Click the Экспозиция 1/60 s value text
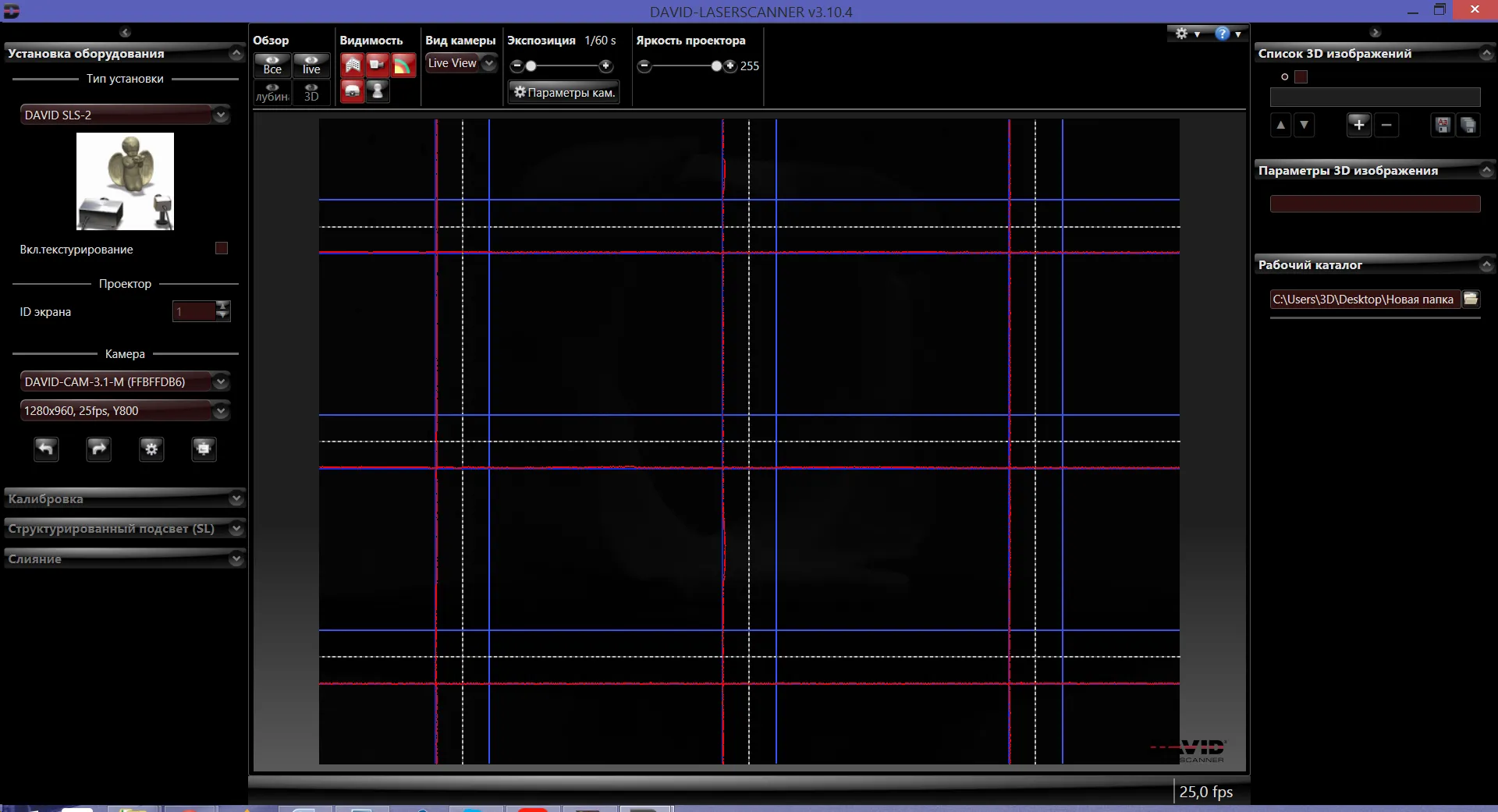The width and height of the screenshot is (1498, 812). pos(600,41)
